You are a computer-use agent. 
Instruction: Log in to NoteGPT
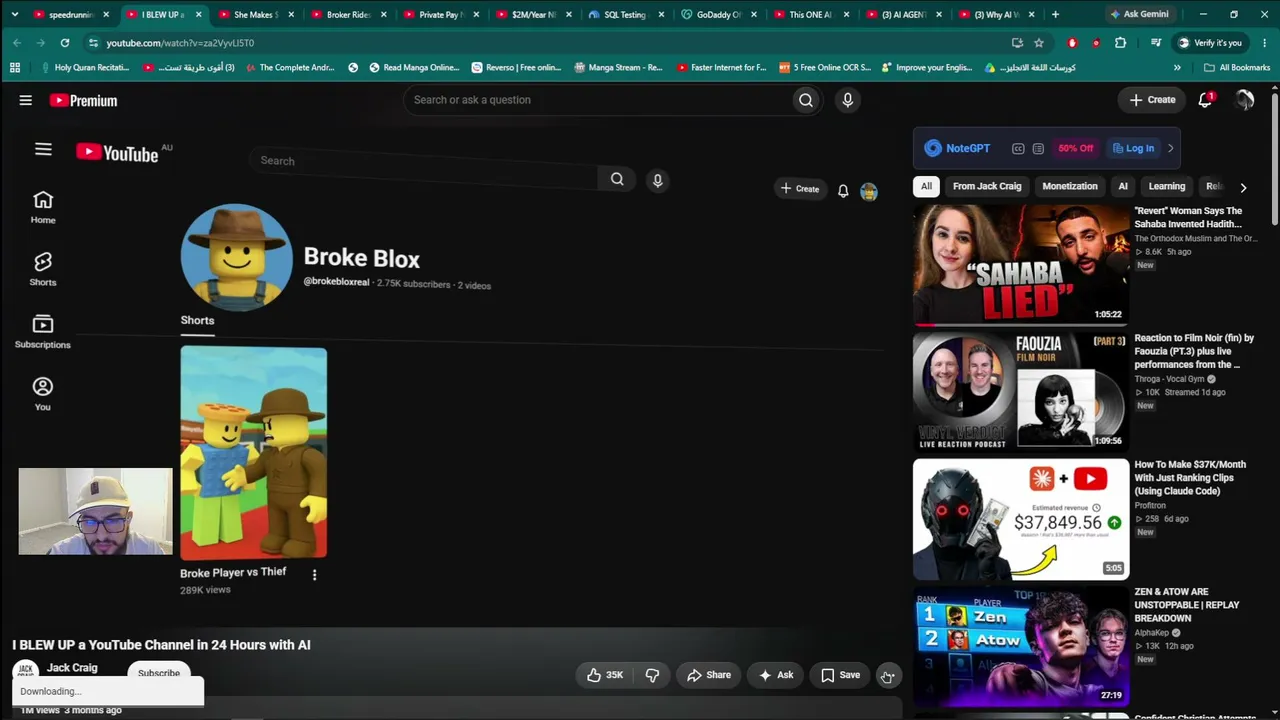[1133, 148]
